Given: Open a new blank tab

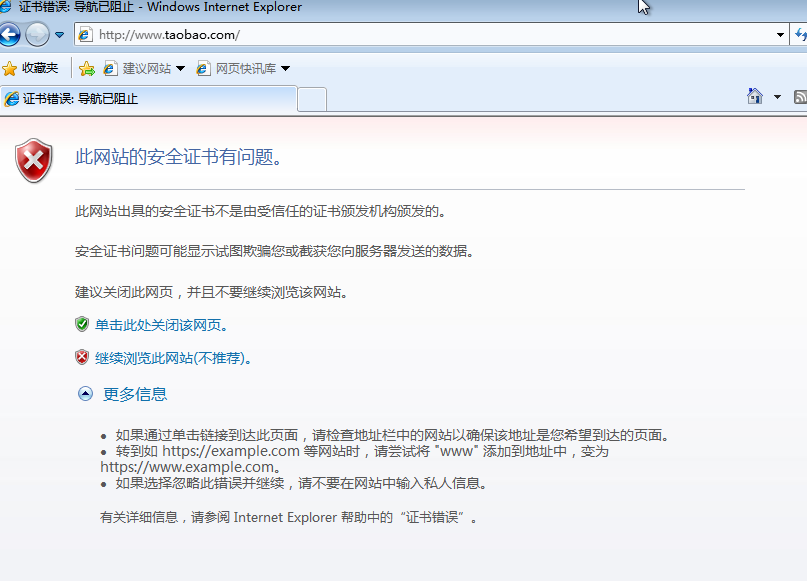Looking at the screenshot, I should click(312, 99).
